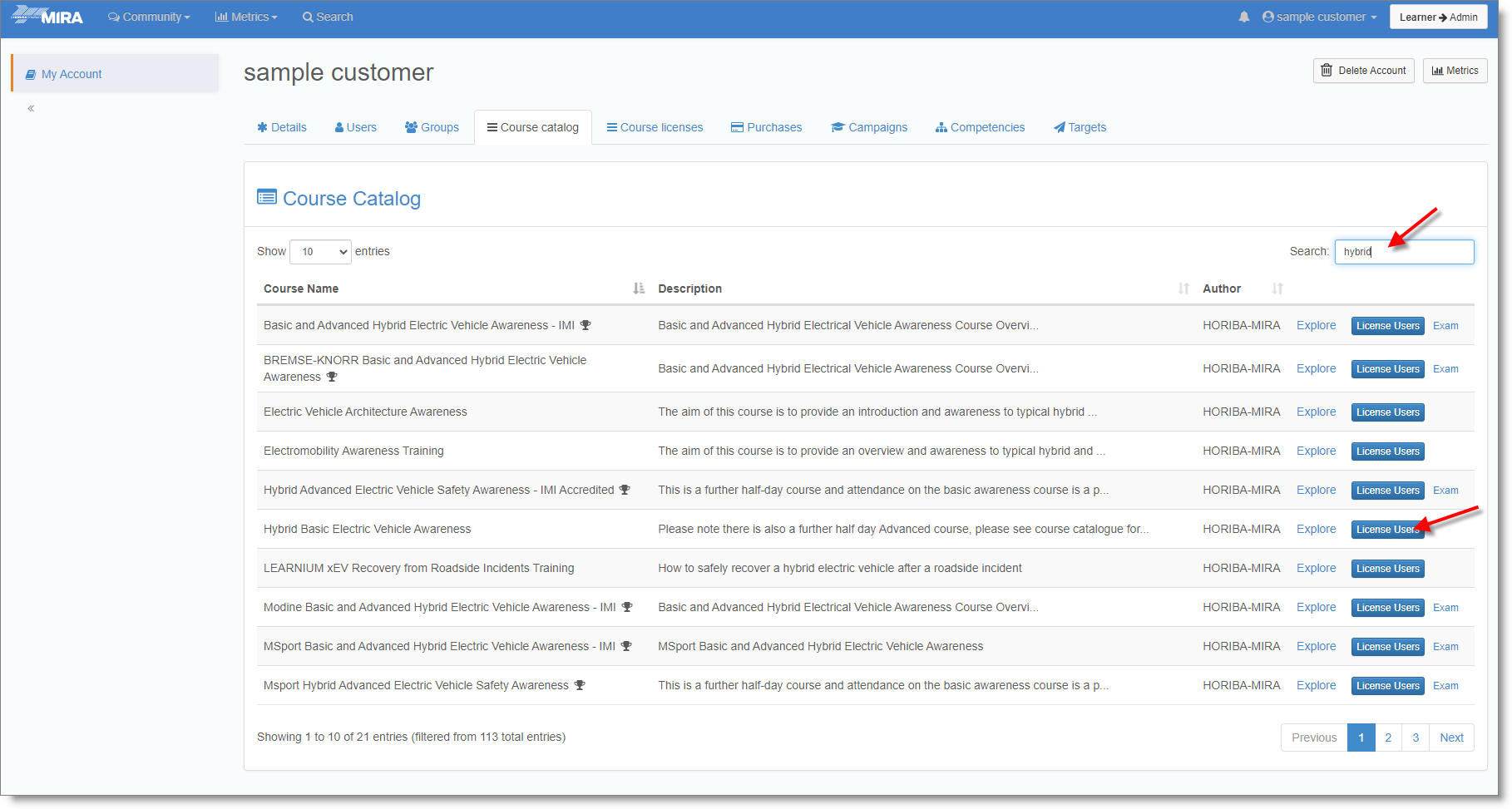Open Exam for Basic and Advanced Hybrid - IMI course
1512x809 pixels.
[1445, 326]
